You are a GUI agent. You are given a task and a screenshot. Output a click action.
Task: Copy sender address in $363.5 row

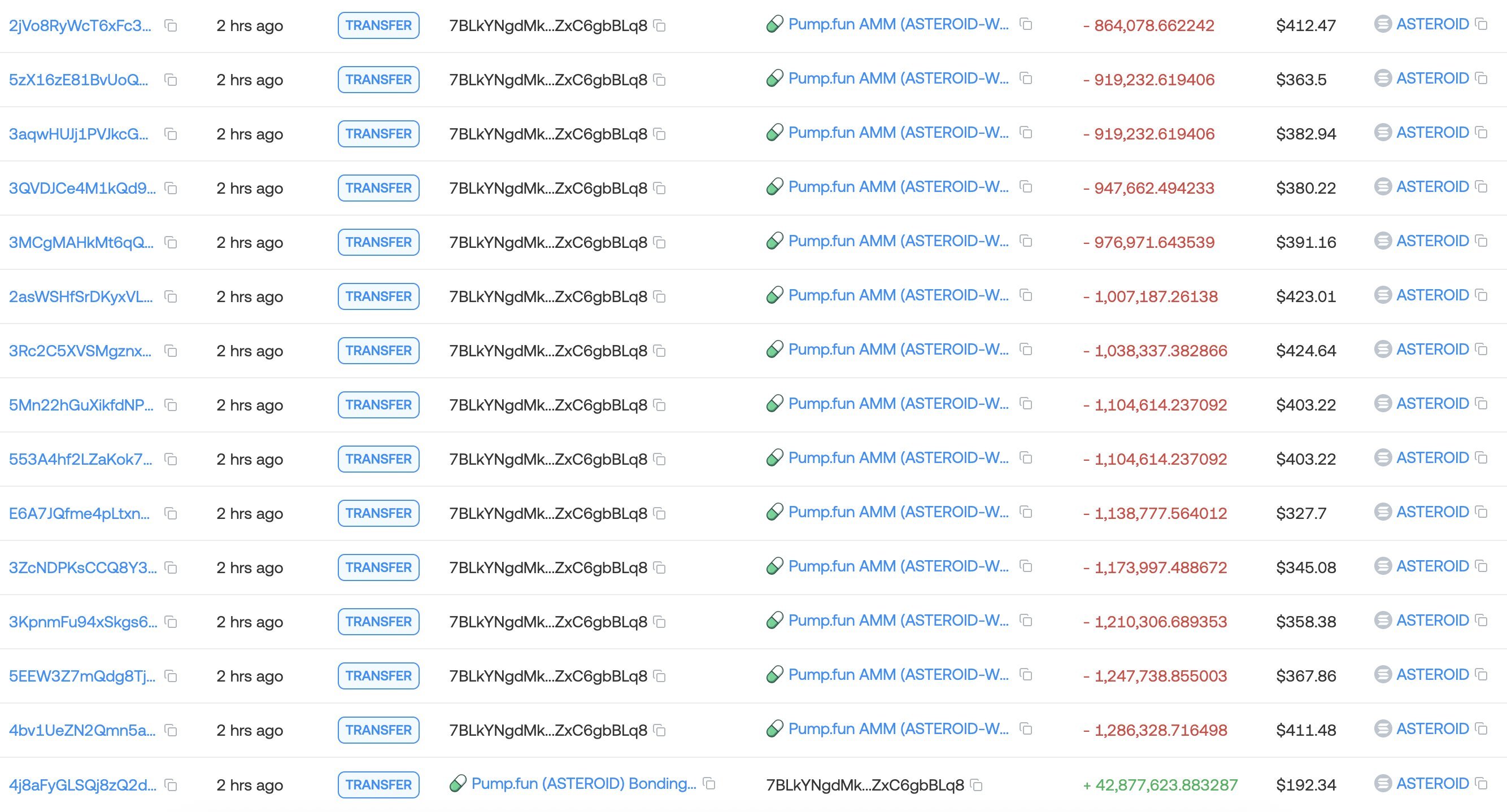coord(659,80)
